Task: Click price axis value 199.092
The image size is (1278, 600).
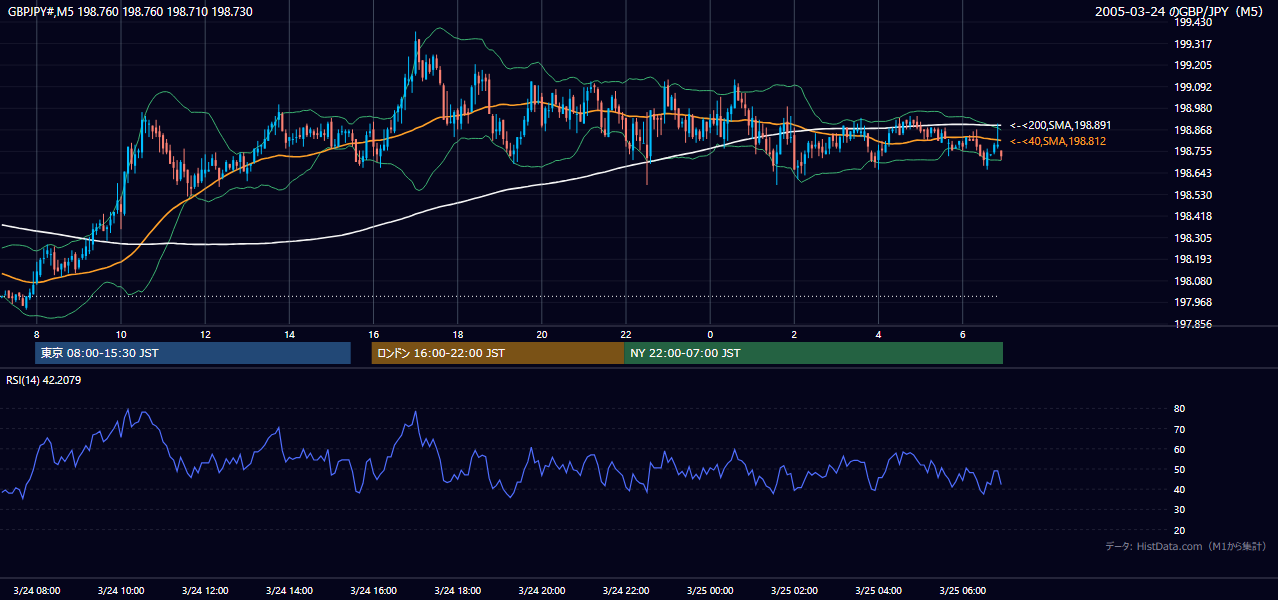Action: [x=1192, y=87]
